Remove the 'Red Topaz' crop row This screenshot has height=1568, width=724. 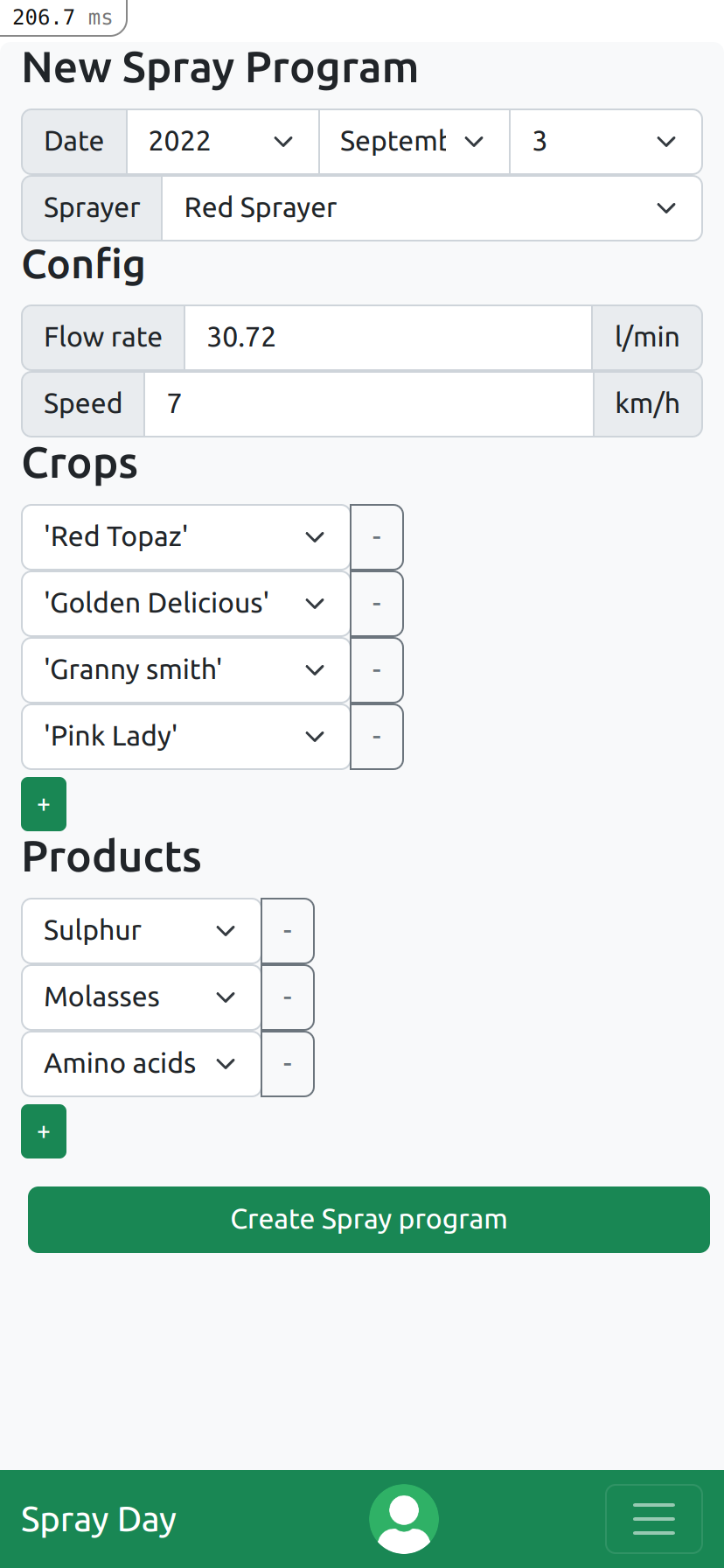[x=377, y=537]
